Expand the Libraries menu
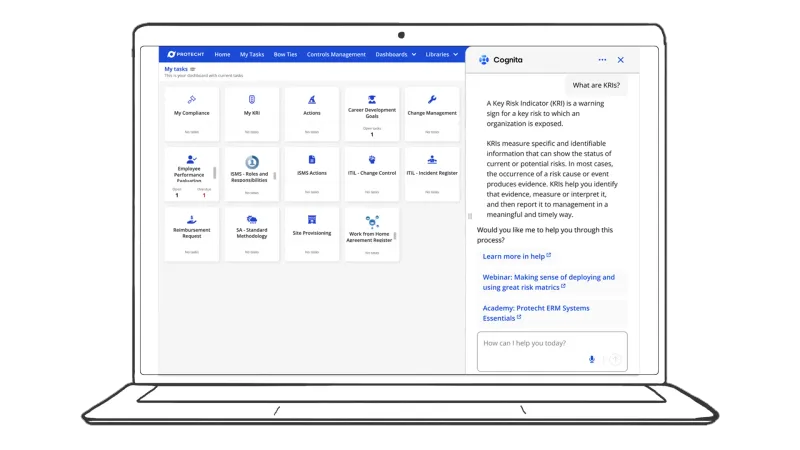The image size is (800, 450). (442, 54)
